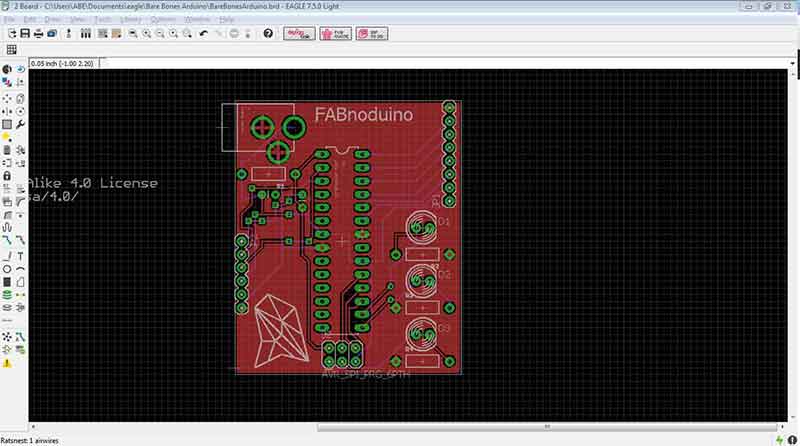Open the Library menu
Screen dimensions: 800x446
(131, 19)
